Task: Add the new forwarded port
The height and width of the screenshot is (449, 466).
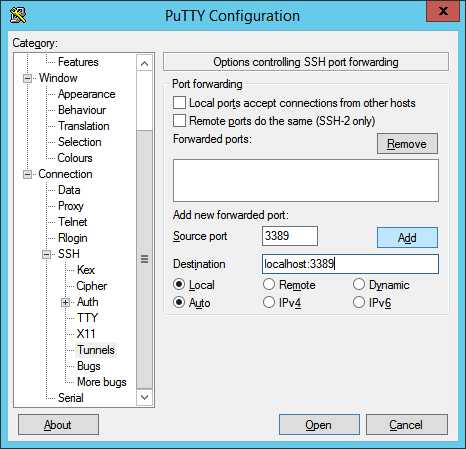Action: coord(407,237)
